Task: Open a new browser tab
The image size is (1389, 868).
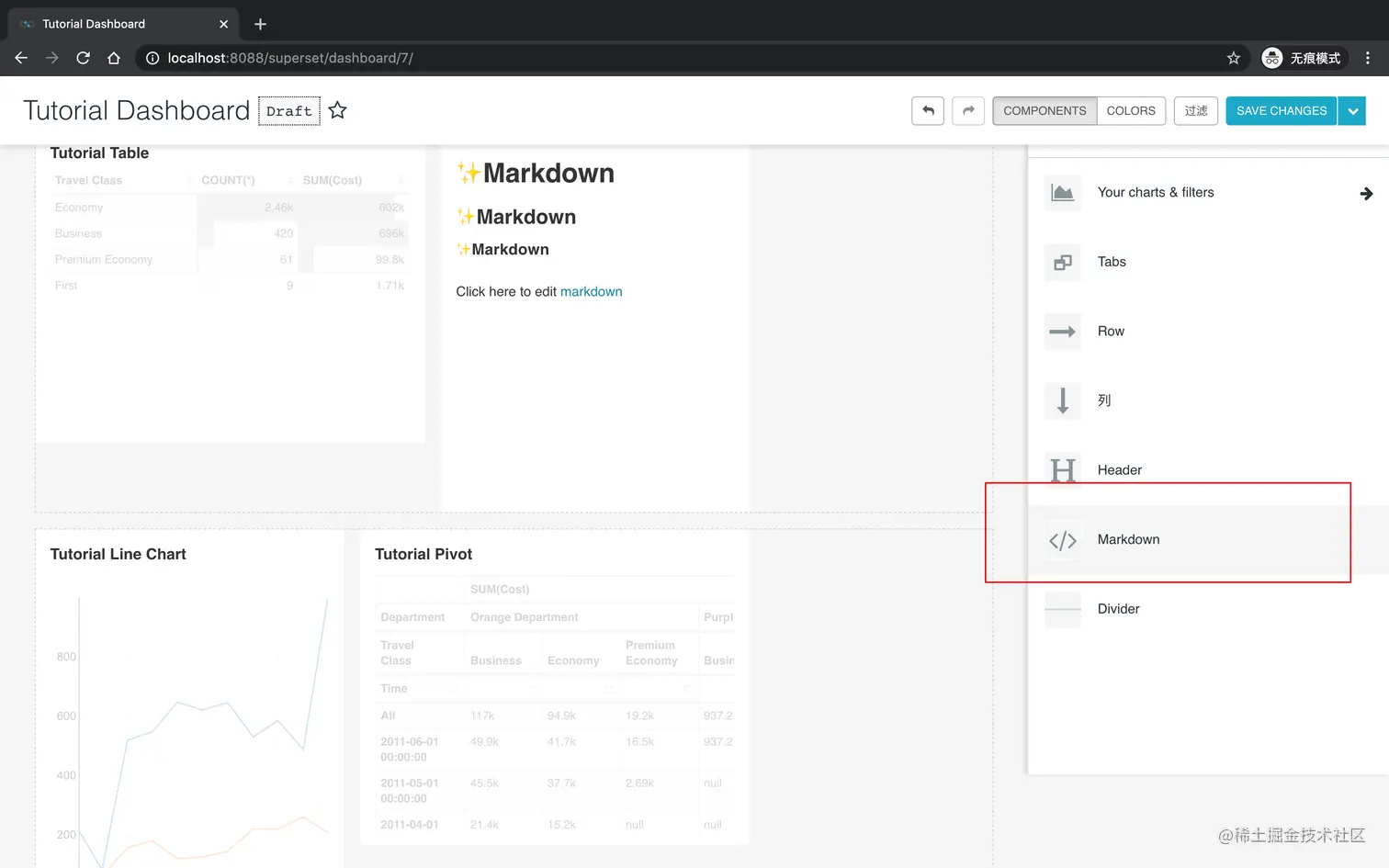Action: 260,24
